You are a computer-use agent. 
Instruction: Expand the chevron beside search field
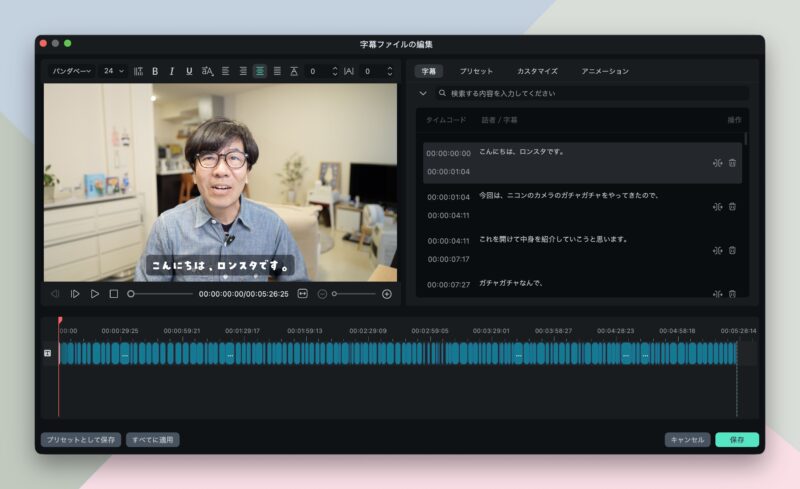[423, 93]
